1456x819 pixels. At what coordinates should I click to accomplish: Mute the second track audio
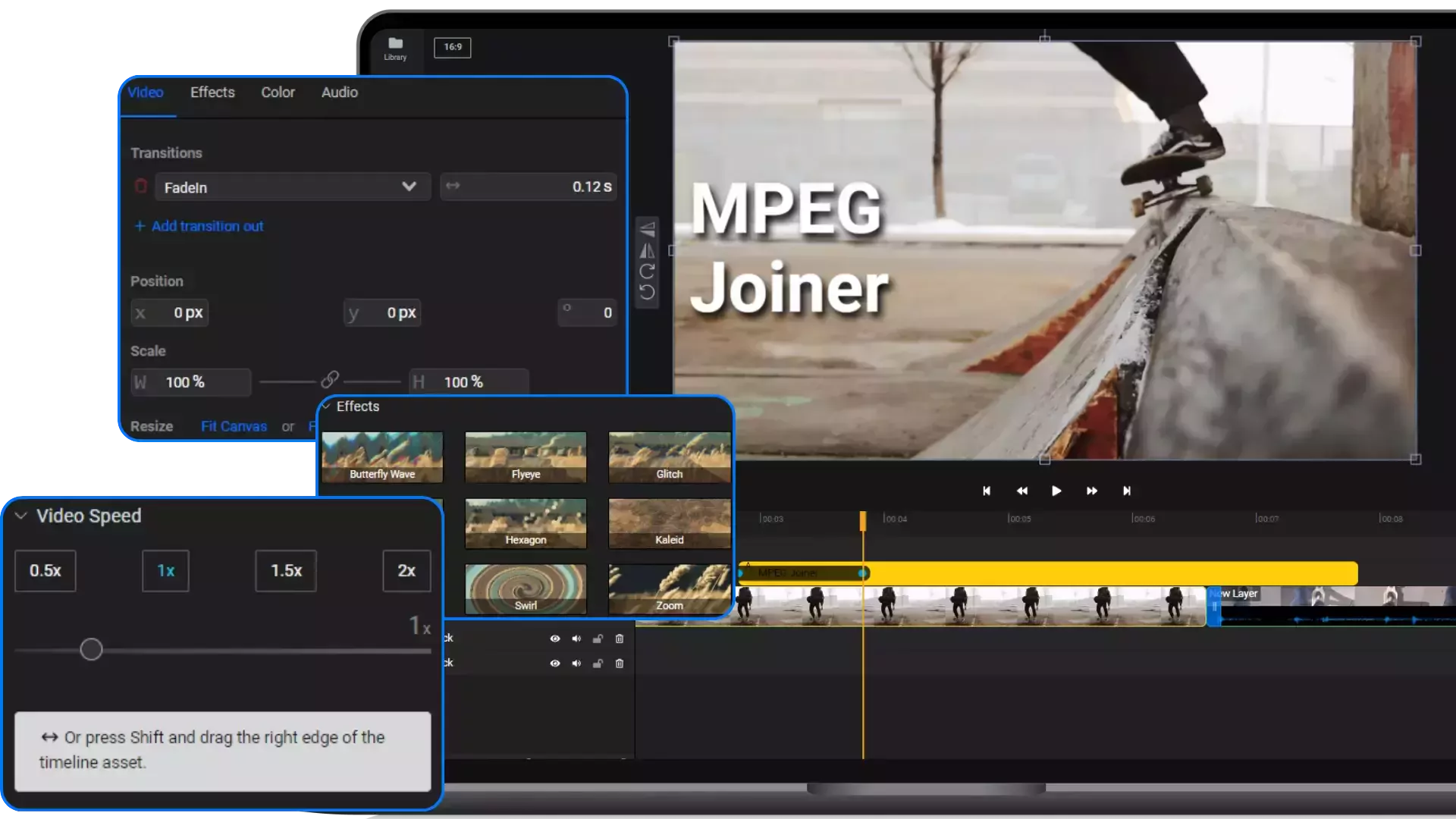[576, 664]
